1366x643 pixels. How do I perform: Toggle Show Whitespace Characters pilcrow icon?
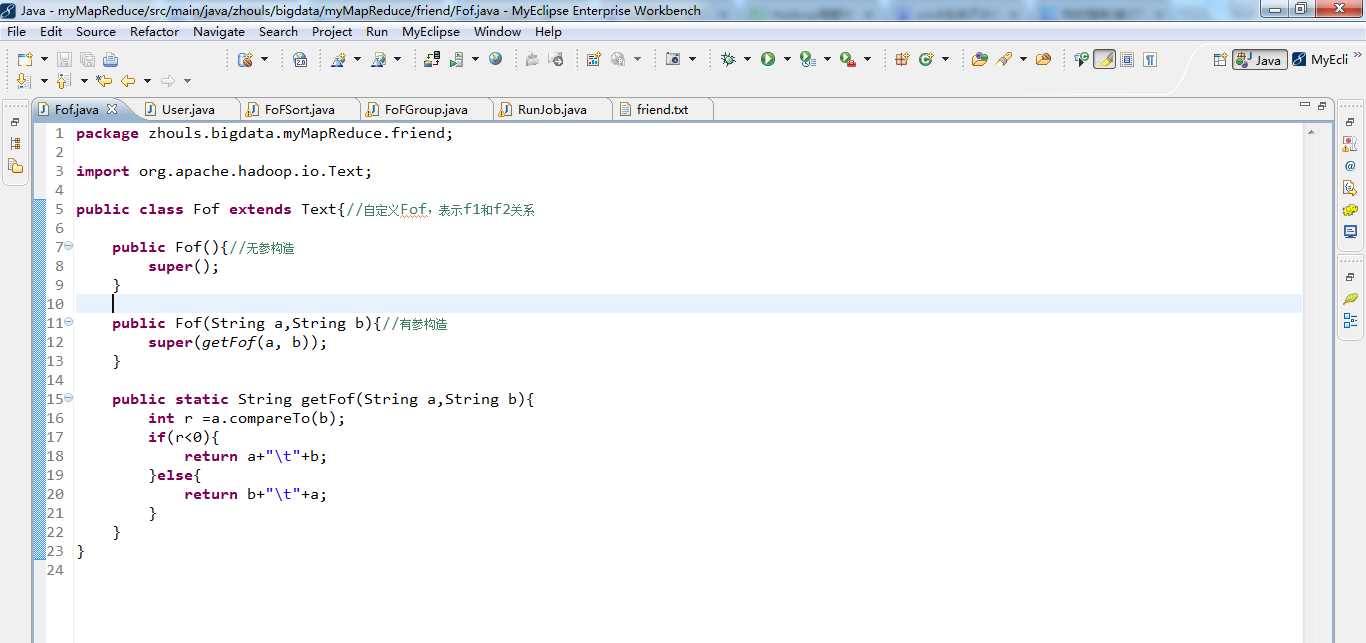[x=1150, y=59]
